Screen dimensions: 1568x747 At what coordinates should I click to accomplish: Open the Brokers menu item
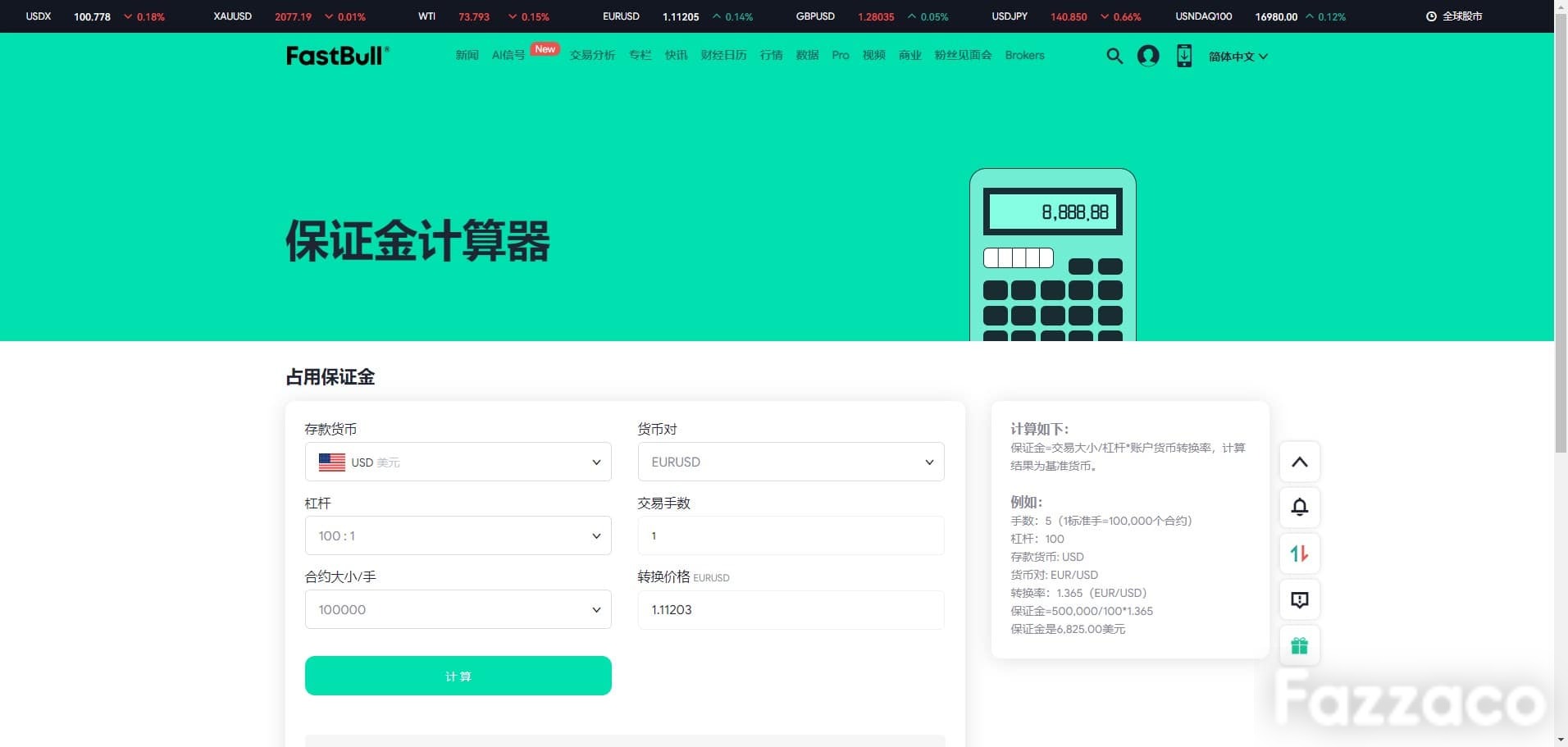pos(1024,56)
